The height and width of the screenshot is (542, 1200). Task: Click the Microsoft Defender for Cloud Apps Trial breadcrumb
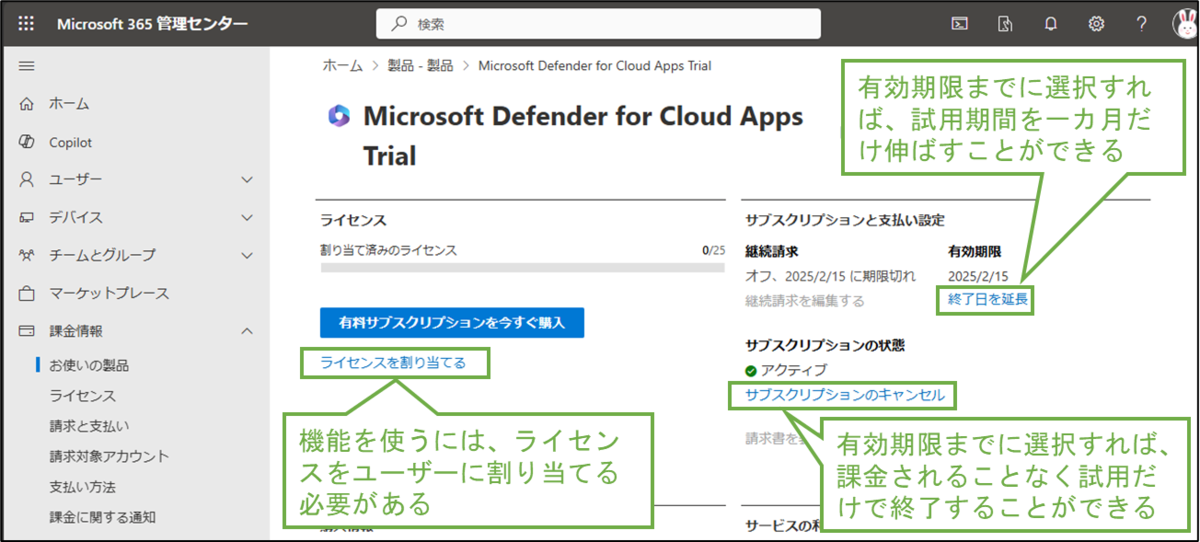(x=595, y=65)
